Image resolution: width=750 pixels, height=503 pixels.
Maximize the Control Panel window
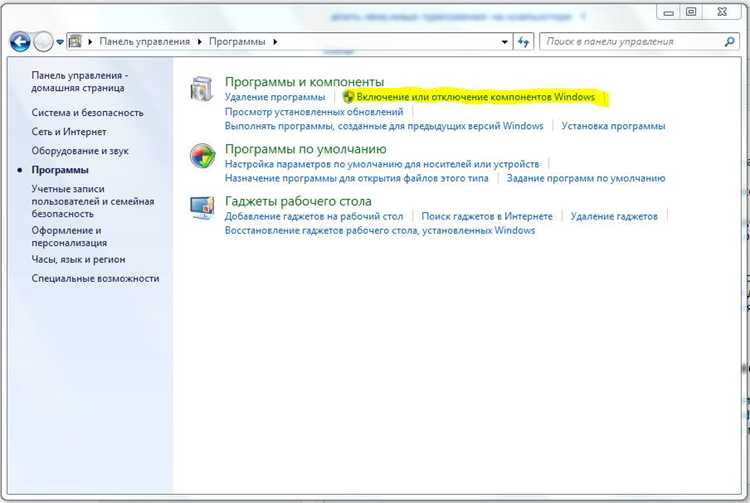(x=691, y=12)
